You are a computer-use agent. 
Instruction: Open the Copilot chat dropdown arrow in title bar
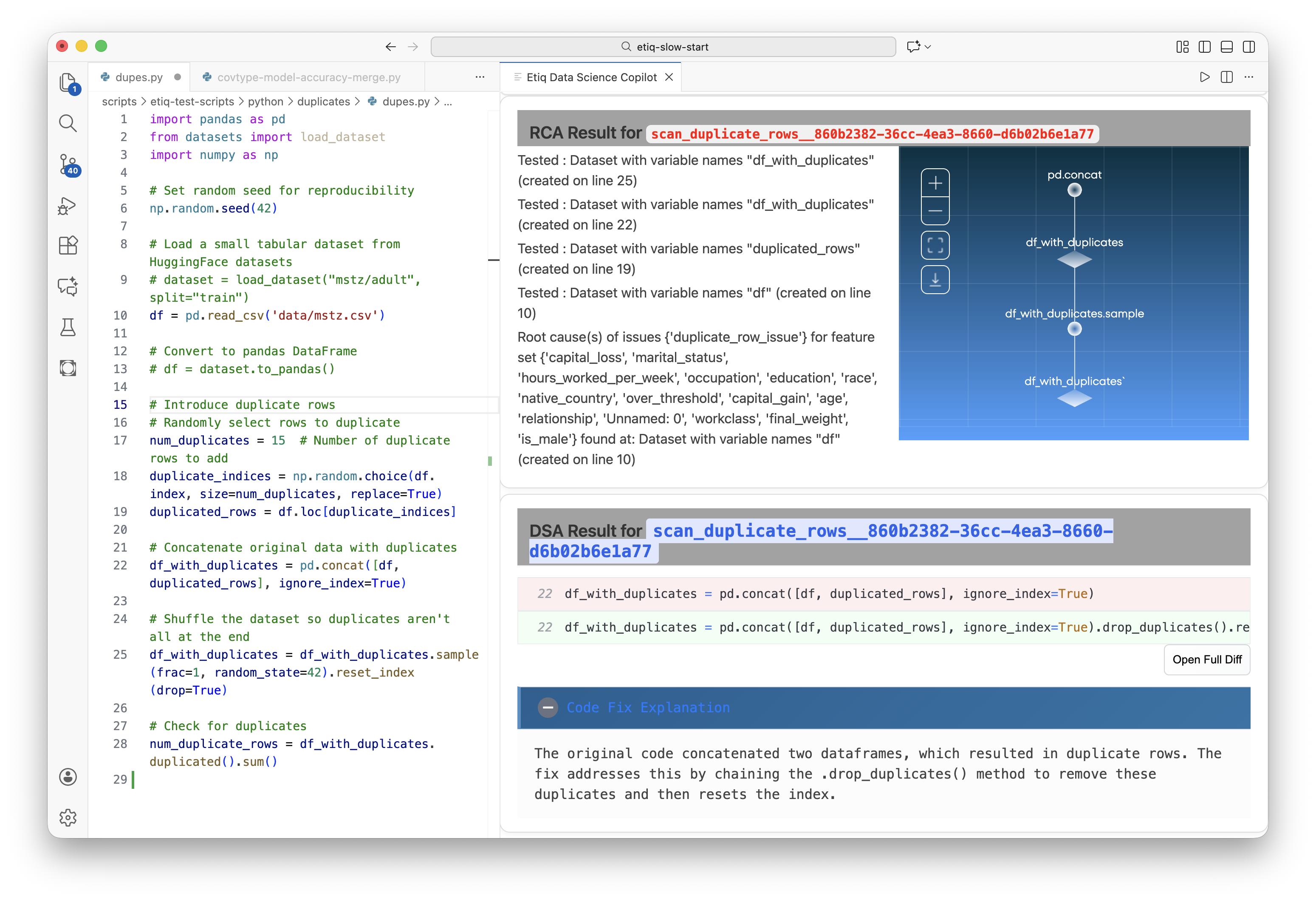pos(928,46)
